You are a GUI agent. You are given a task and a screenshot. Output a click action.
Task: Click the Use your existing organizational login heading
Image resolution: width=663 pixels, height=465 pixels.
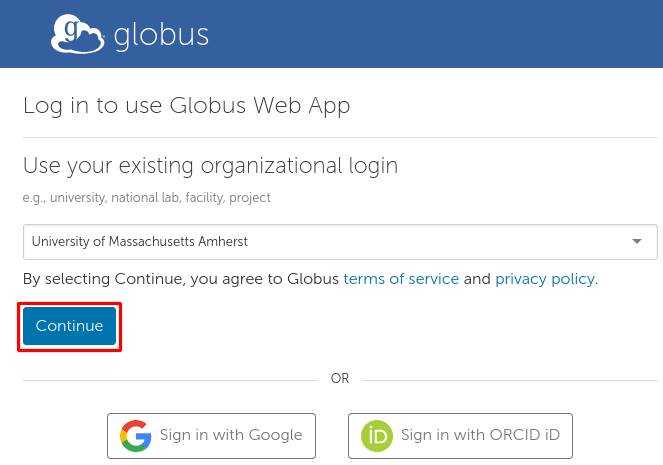tap(210, 165)
